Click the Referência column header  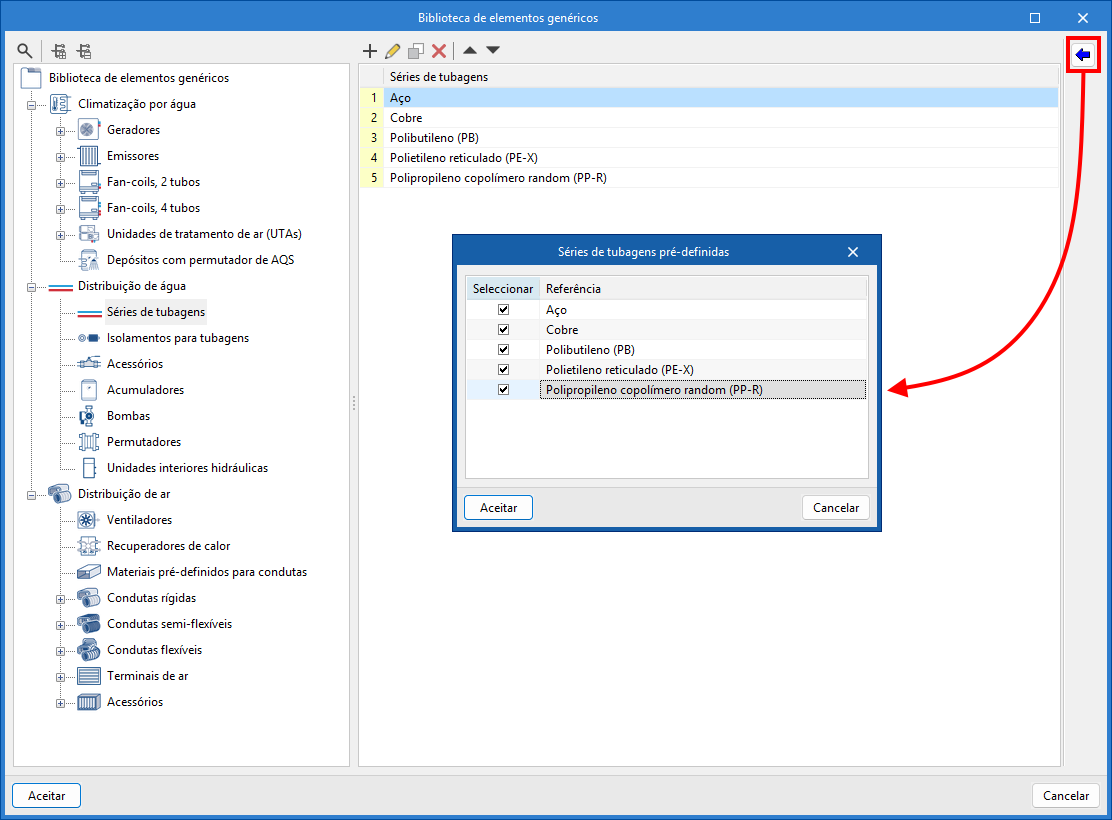tap(703, 289)
